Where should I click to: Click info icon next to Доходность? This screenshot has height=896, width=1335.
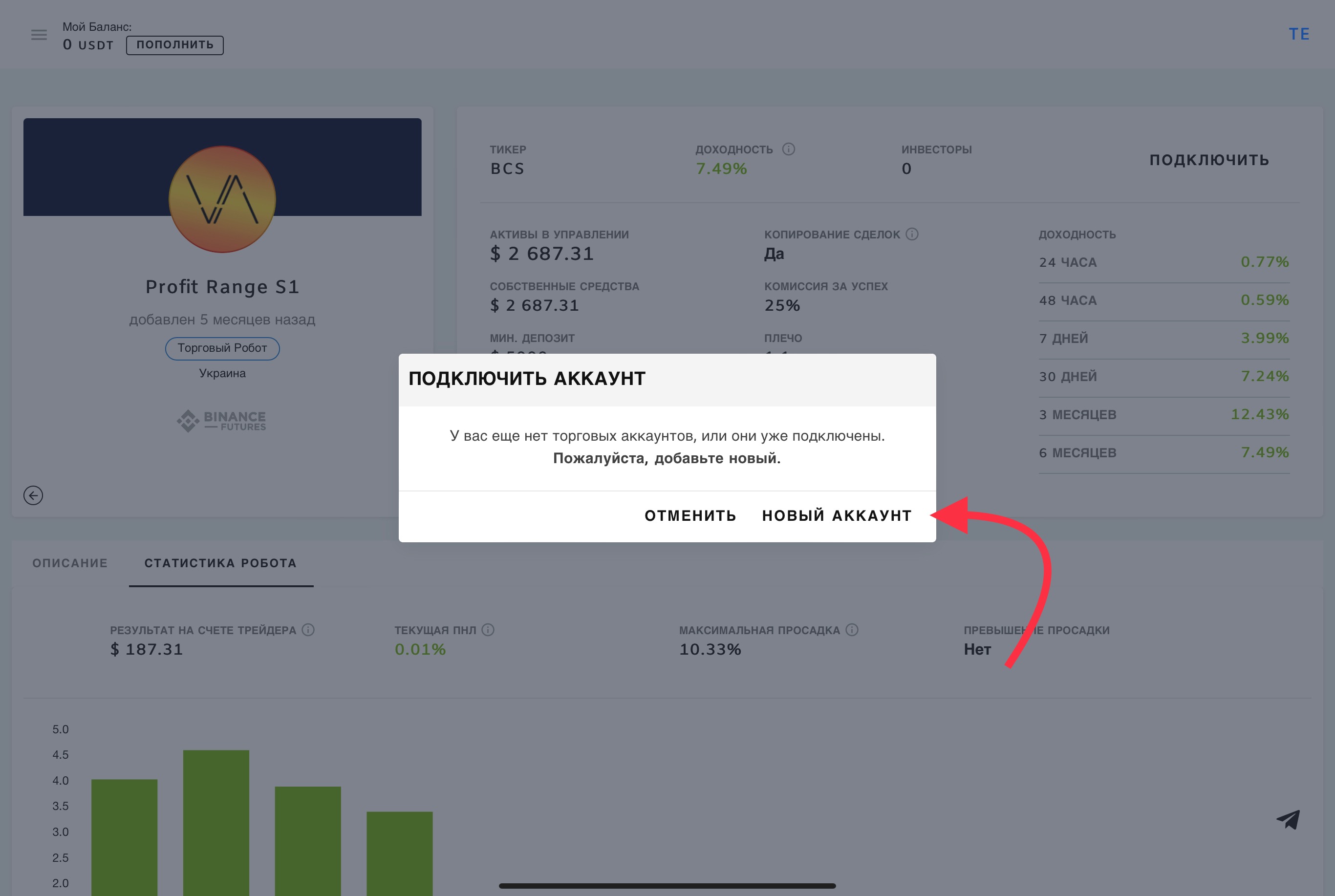tap(789, 149)
